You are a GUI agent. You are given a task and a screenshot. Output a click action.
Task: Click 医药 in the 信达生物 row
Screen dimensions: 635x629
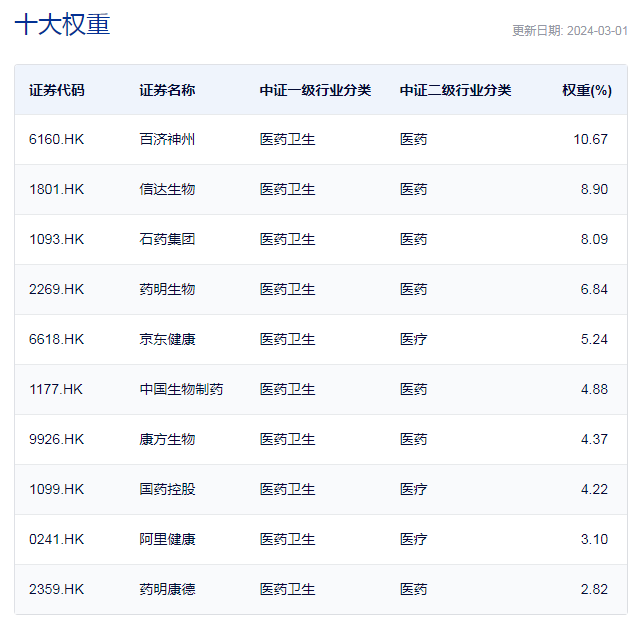click(x=413, y=189)
